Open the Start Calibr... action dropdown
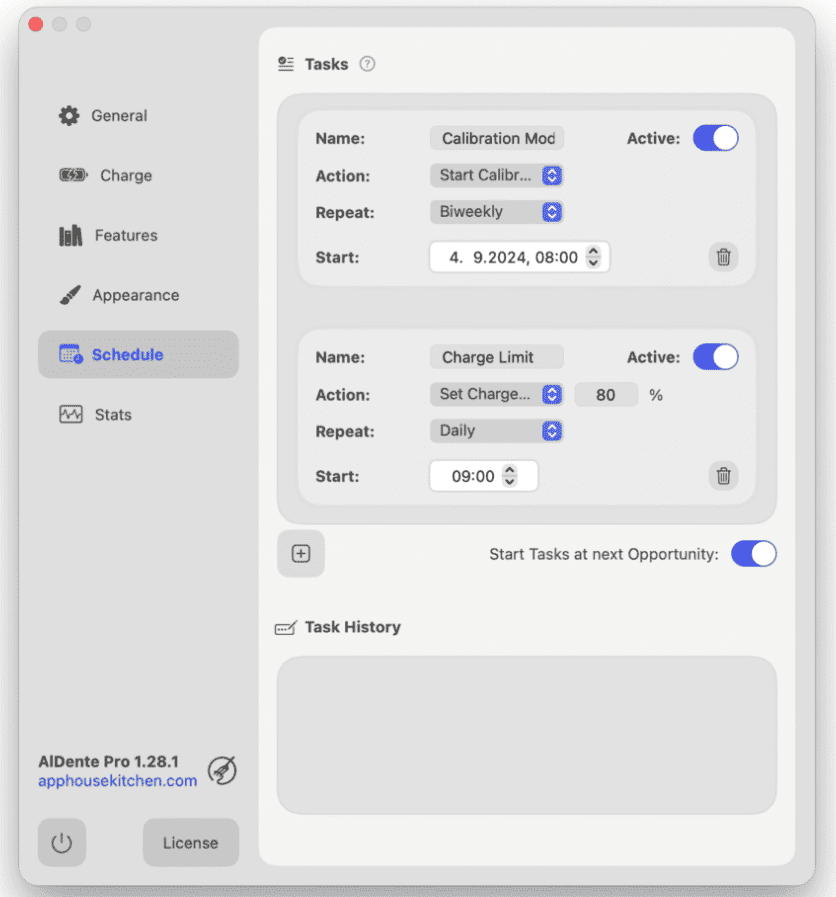 [x=496, y=175]
